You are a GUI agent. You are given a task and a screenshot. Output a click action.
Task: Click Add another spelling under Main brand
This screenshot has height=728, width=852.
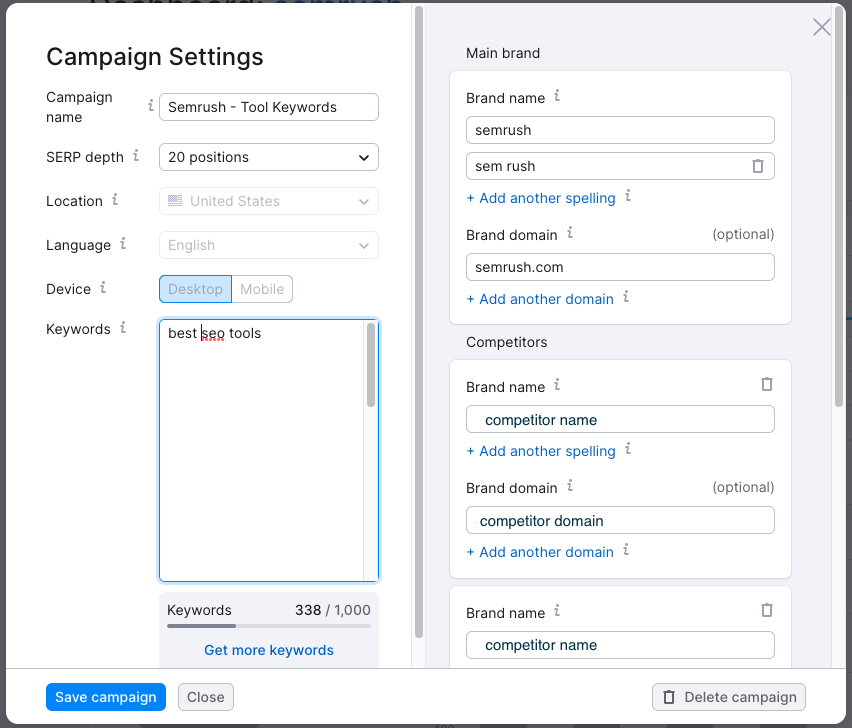pyautogui.click(x=541, y=198)
